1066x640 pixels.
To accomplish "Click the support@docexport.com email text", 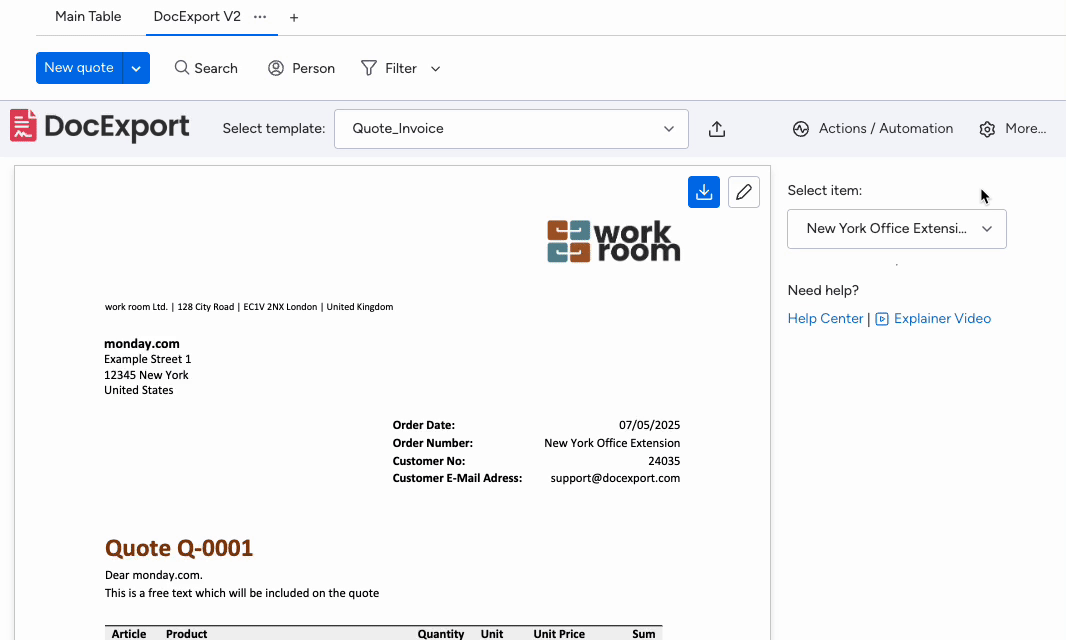I will pos(615,478).
